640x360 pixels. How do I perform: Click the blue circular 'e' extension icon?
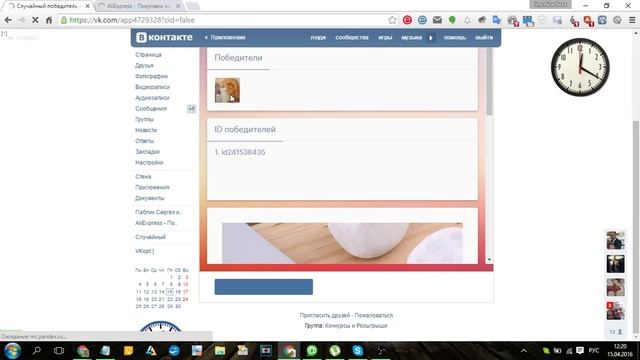[422, 20]
